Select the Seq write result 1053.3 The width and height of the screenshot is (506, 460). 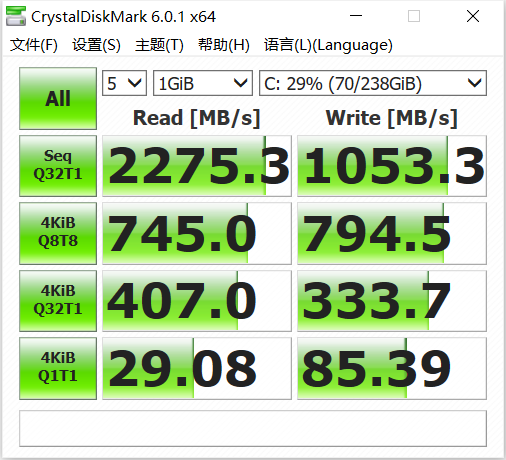click(x=392, y=166)
